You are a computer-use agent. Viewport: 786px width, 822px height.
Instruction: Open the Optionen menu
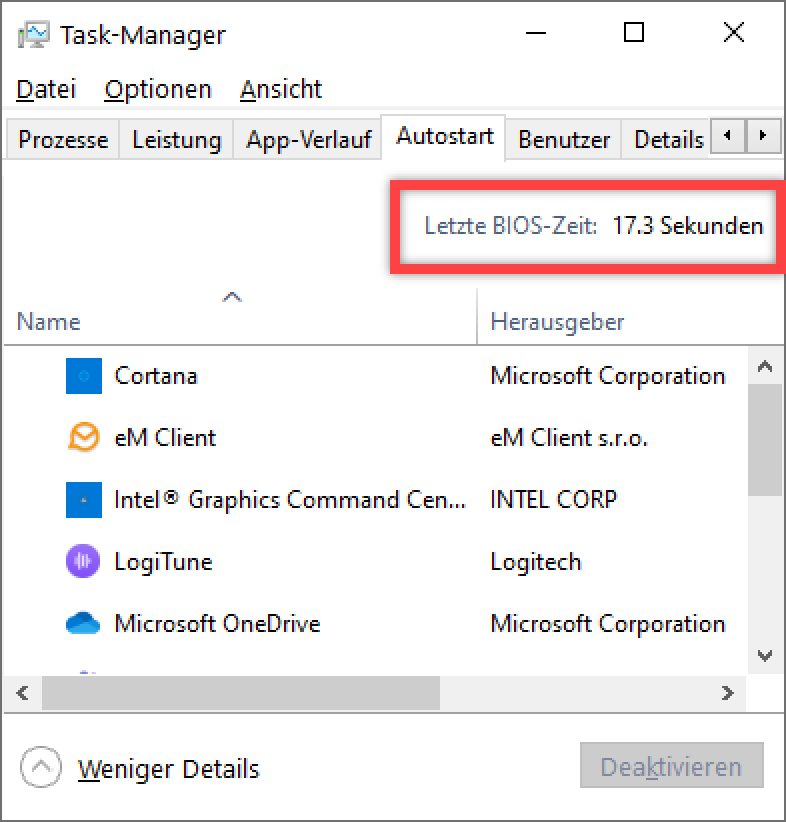click(158, 89)
